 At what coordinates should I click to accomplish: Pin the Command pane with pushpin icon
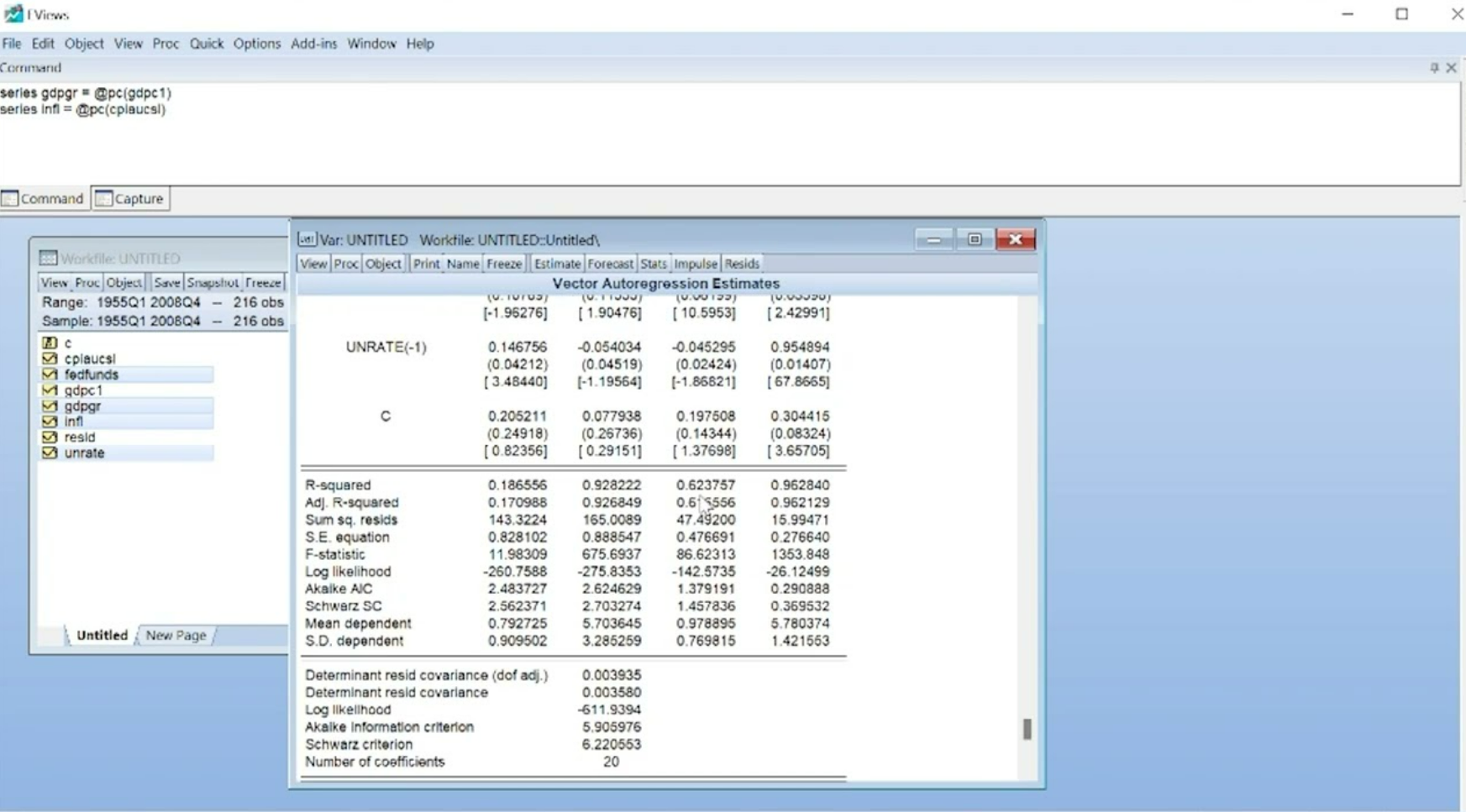pyautogui.click(x=1434, y=68)
